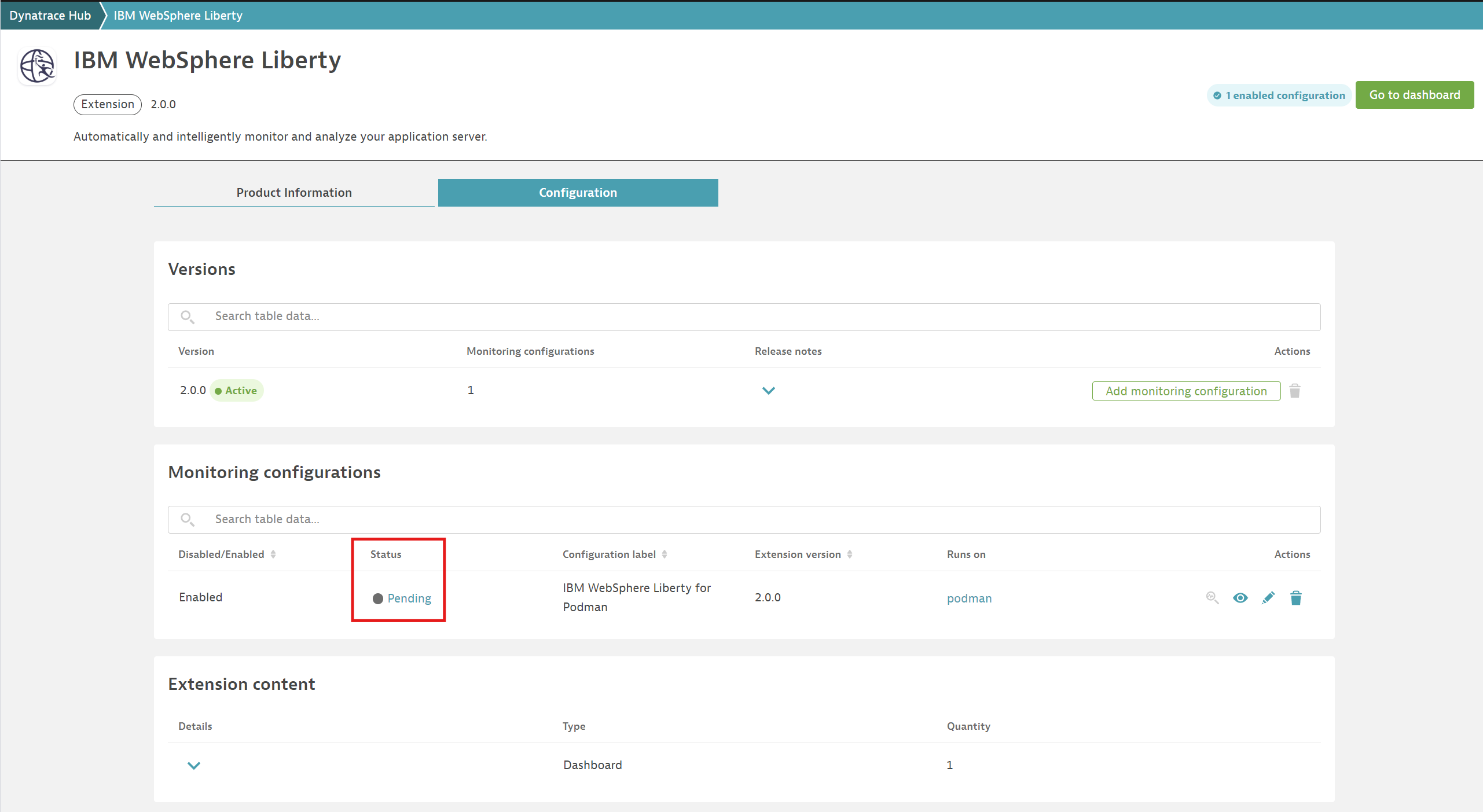1483x812 pixels.
Task: Expand the Dashboard extension content details
Action: click(194, 765)
